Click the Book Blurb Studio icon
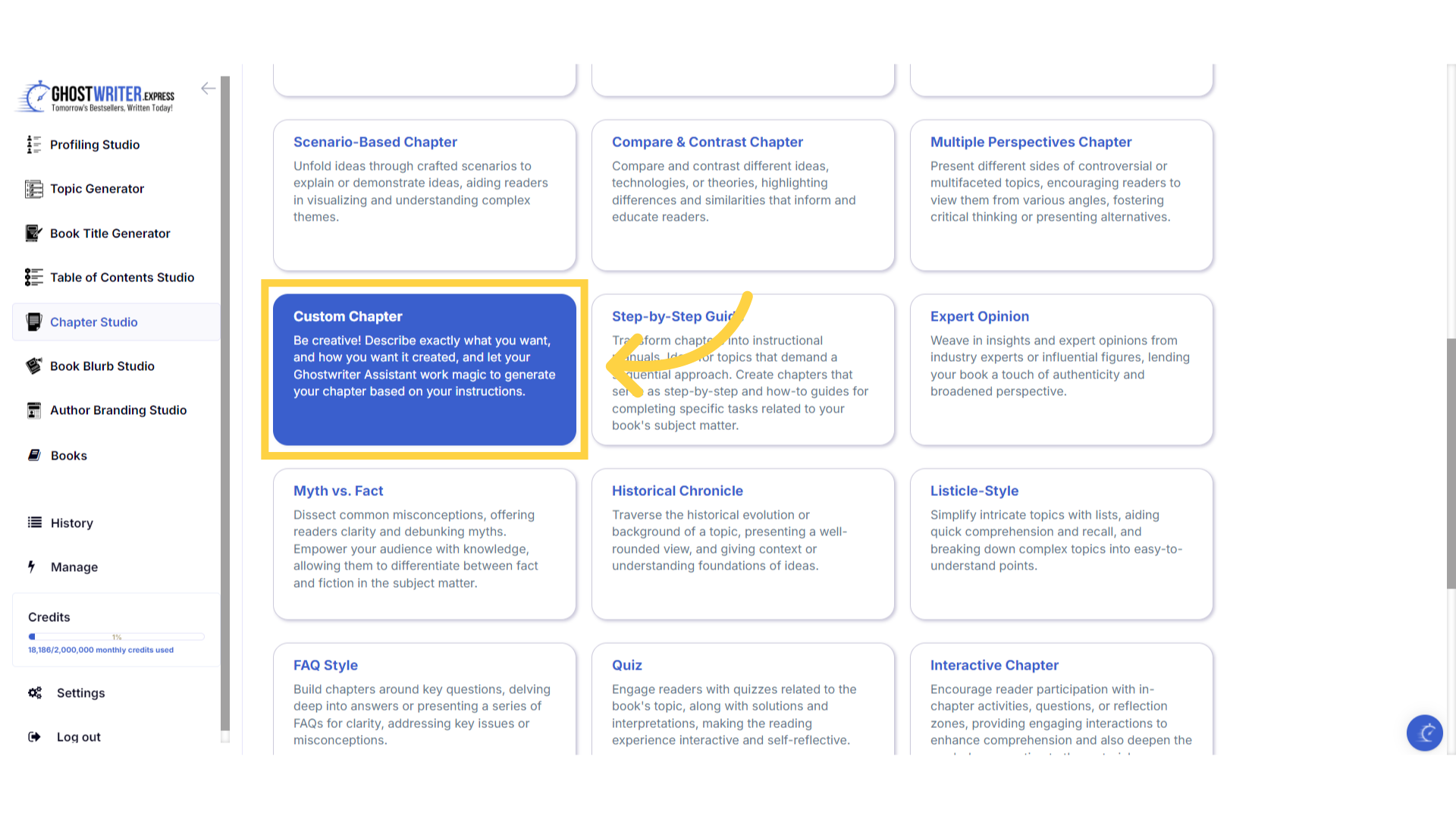The height and width of the screenshot is (819, 1456). coord(33,366)
